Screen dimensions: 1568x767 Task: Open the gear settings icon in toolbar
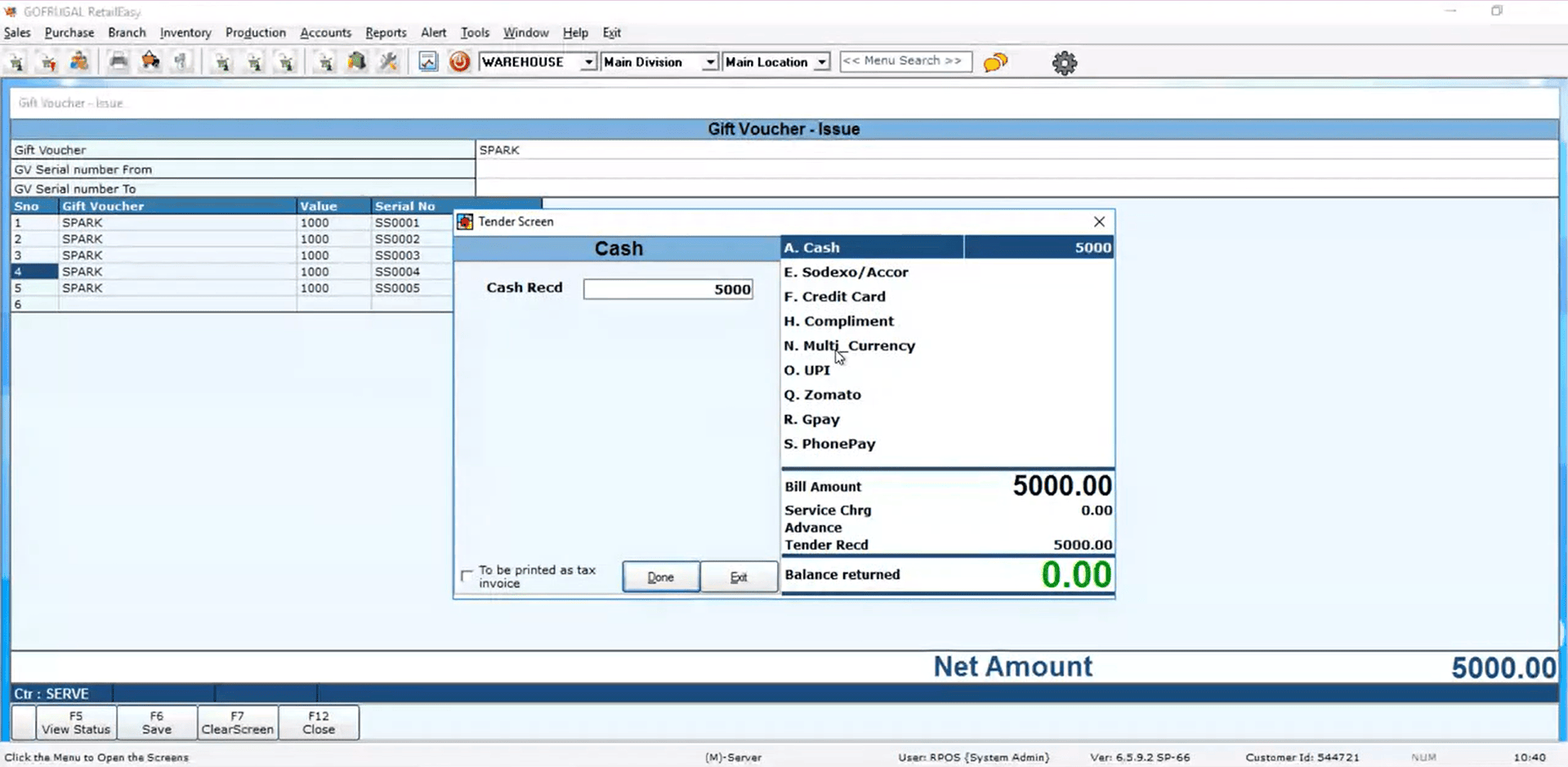pyautogui.click(x=1065, y=63)
